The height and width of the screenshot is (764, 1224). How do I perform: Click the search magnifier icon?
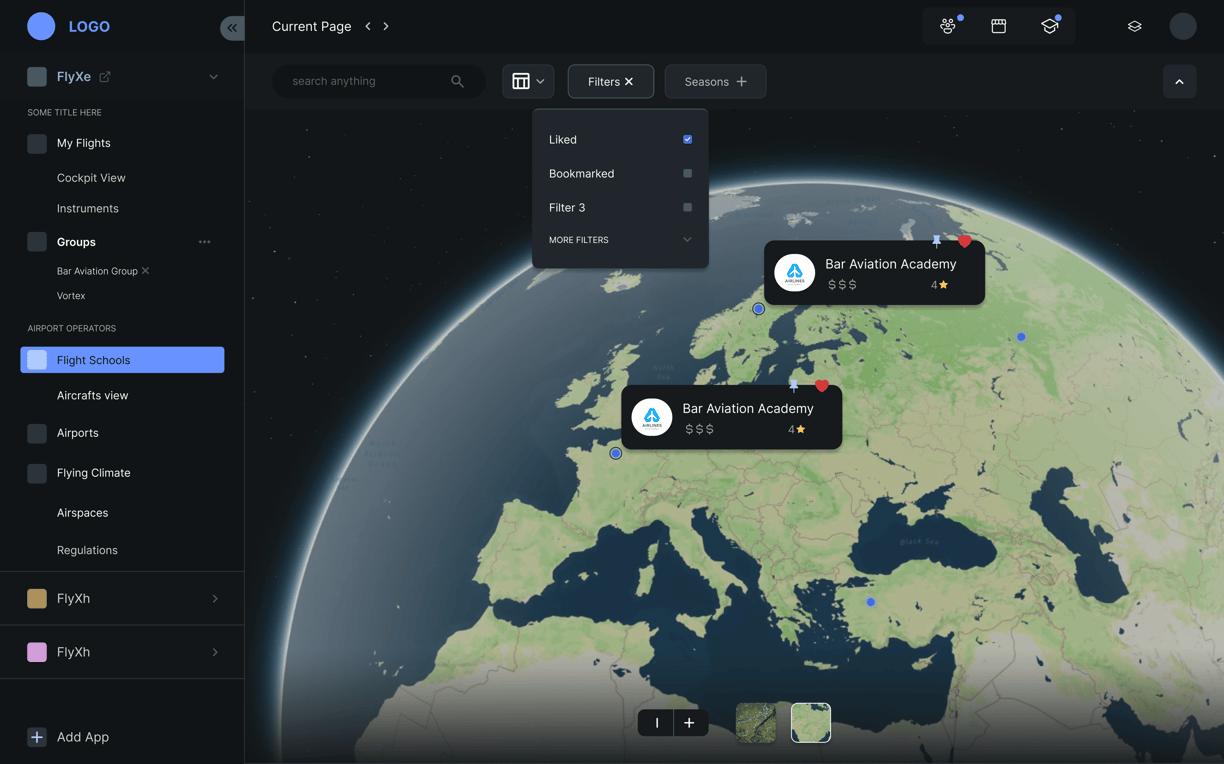457,81
